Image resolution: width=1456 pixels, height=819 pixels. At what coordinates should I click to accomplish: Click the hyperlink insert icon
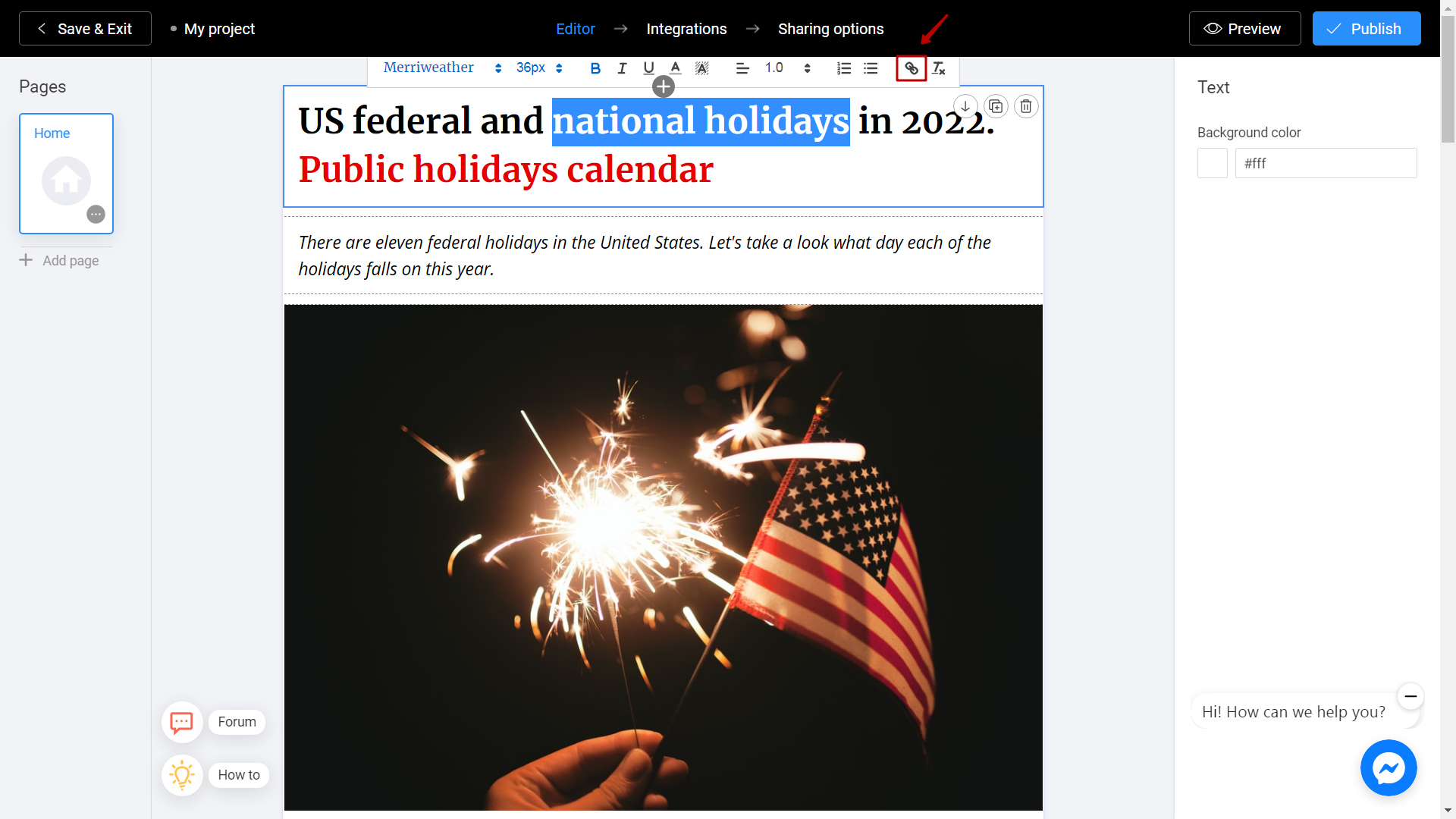pos(911,68)
